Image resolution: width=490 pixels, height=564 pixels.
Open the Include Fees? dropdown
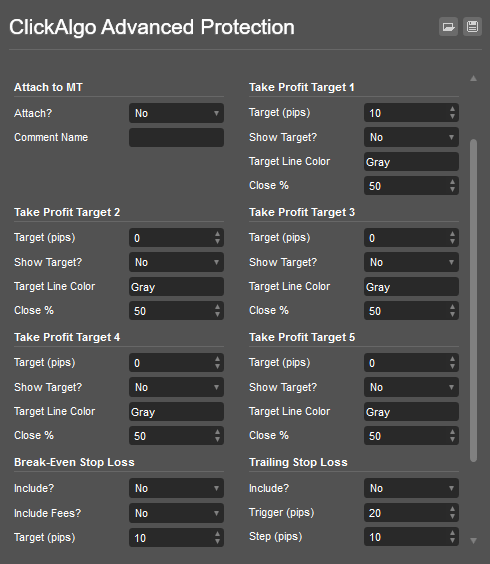(x=176, y=513)
